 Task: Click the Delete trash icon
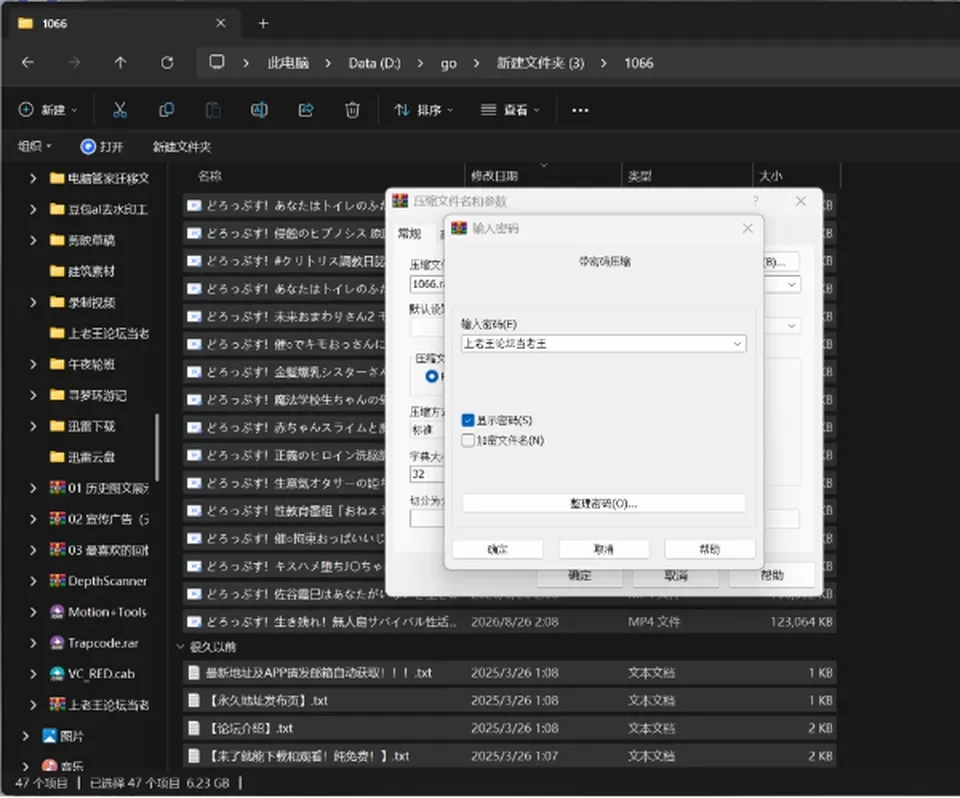352,110
